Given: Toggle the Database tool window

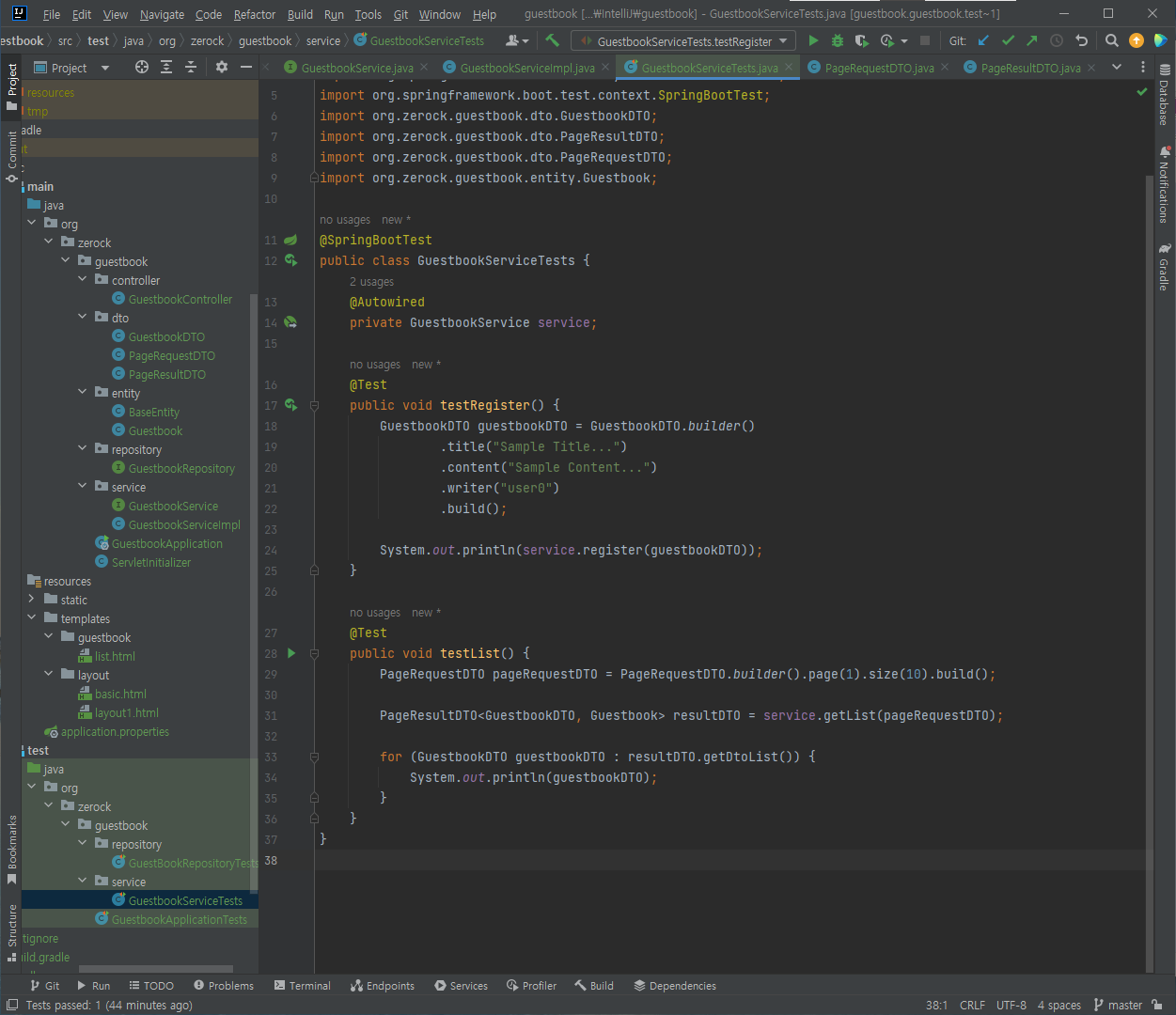Looking at the screenshot, I should click(x=1165, y=95).
